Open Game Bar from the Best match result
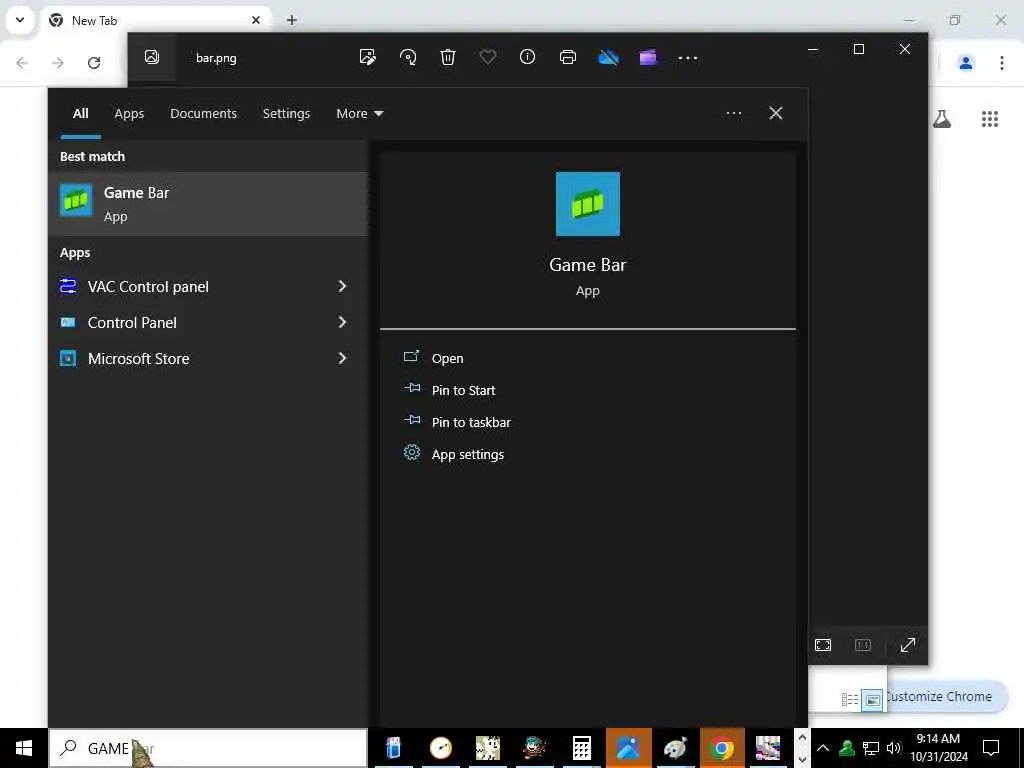Viewport: 1024px width, 768px height. [x=208, y=204]
